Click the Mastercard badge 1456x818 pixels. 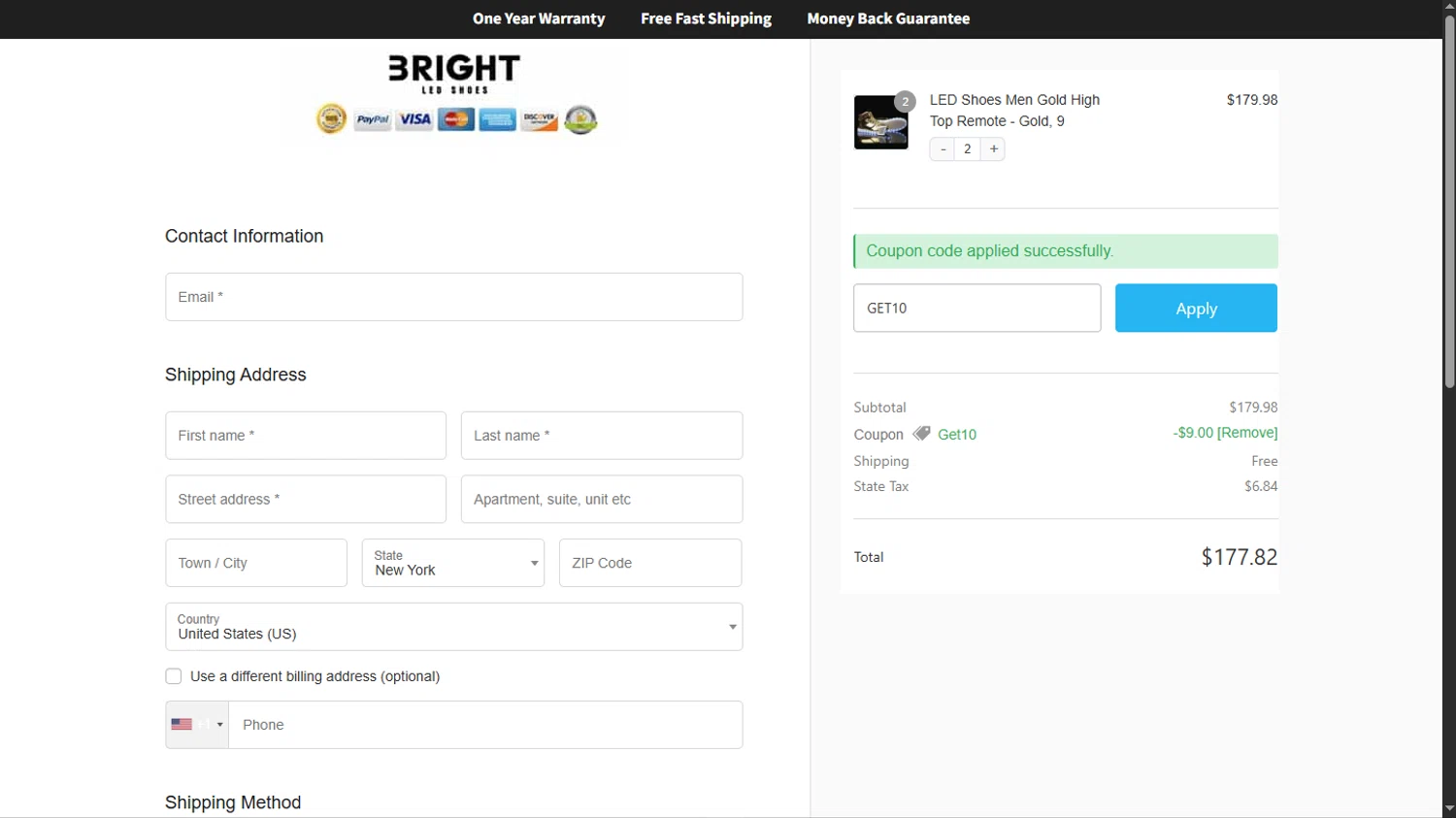coord(455,119)
